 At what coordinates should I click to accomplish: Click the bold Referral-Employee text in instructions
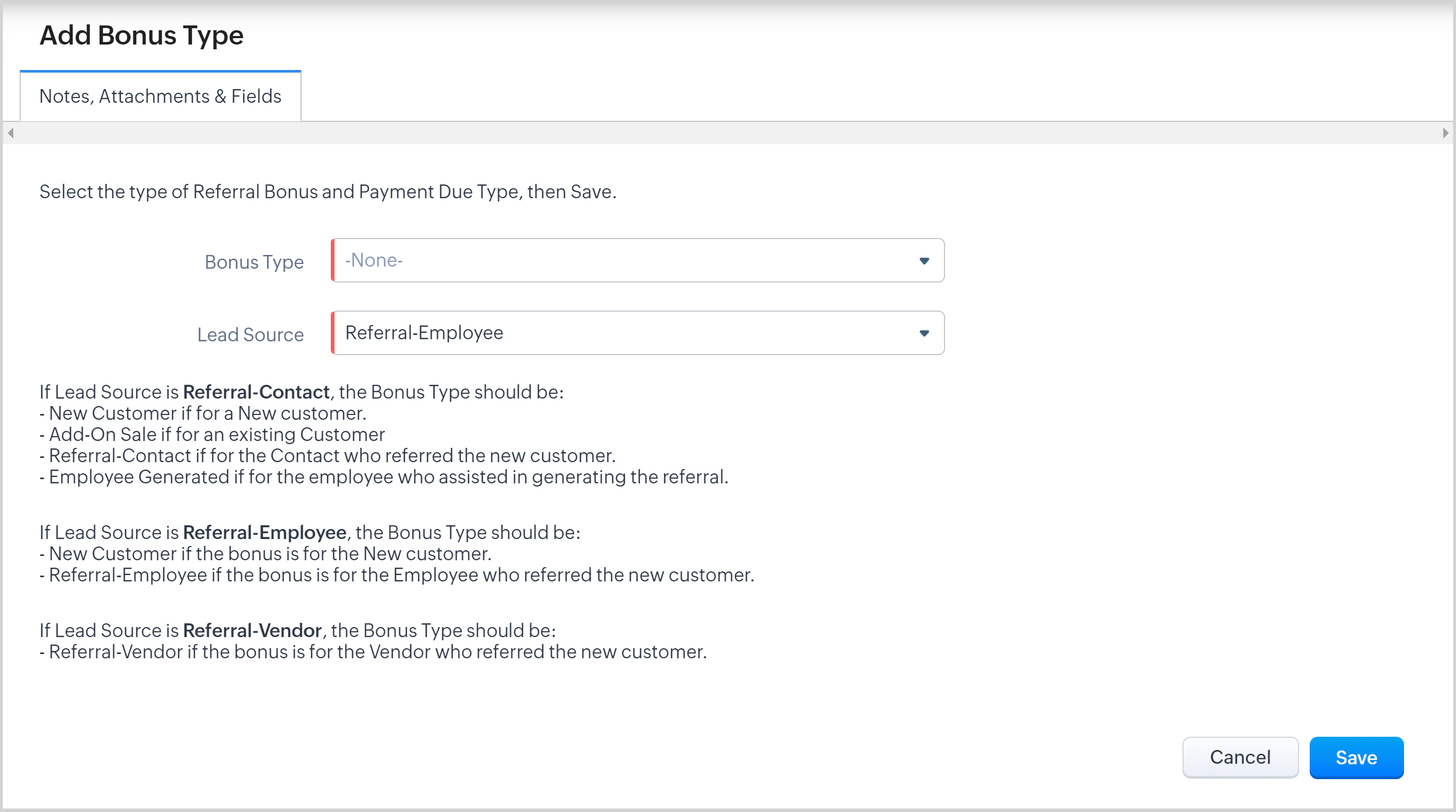coord(264,532)
